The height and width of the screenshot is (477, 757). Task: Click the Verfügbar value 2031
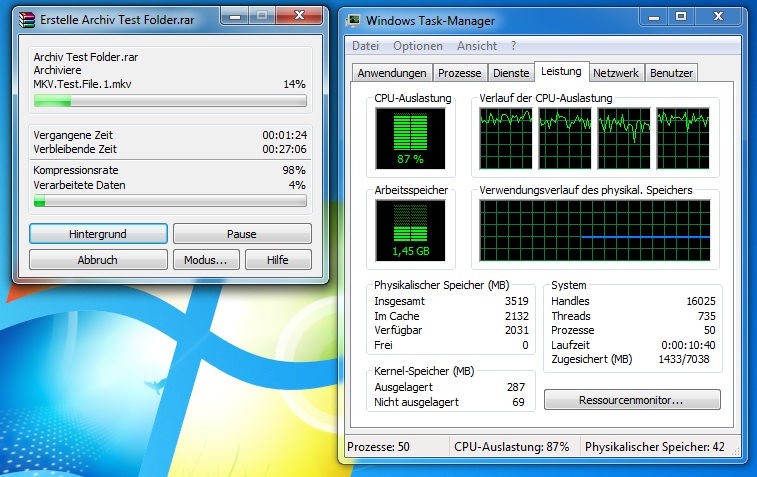click(x=517, y=330)
